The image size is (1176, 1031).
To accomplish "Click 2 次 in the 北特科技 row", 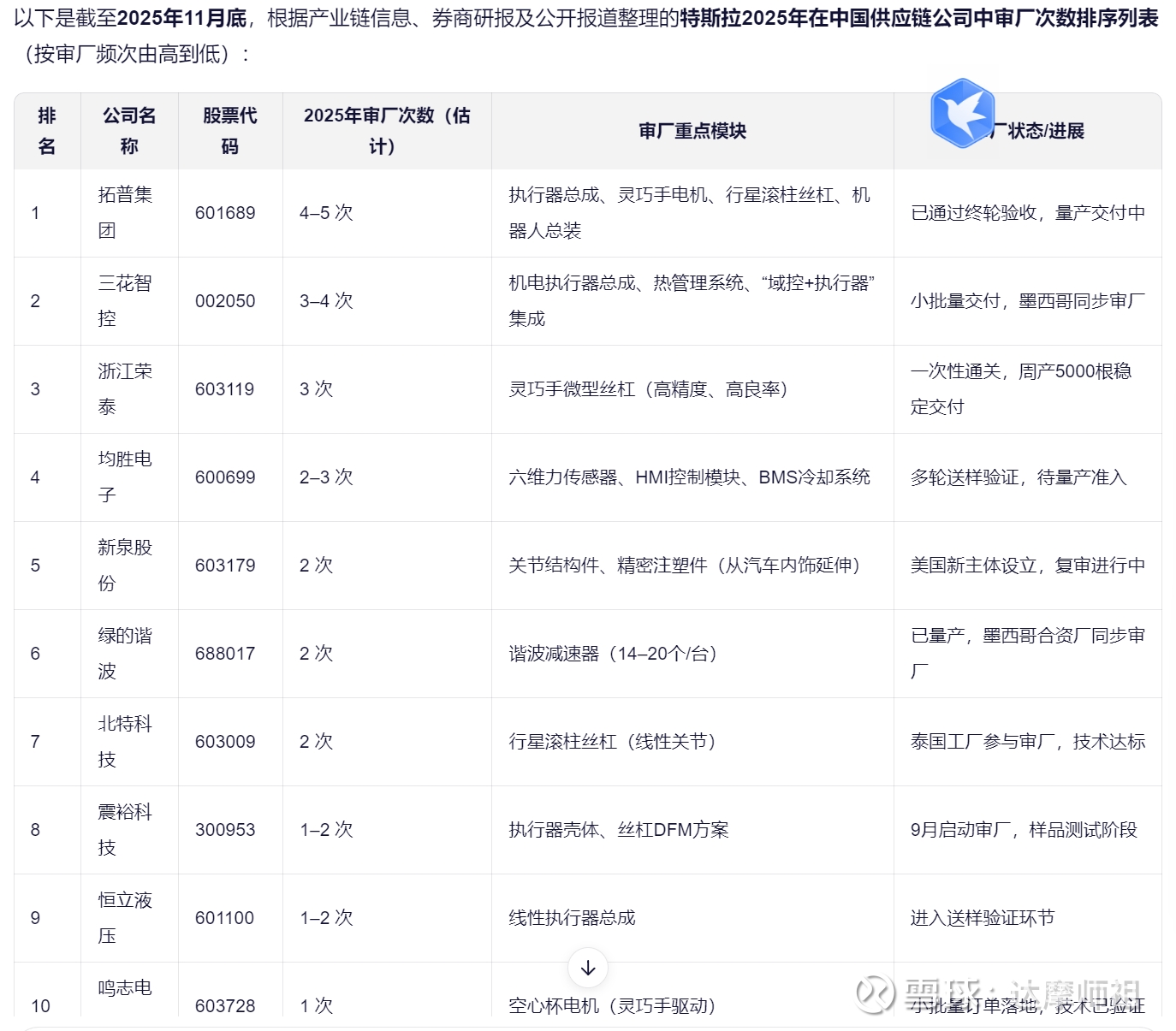I will click(x=316, y=742).
